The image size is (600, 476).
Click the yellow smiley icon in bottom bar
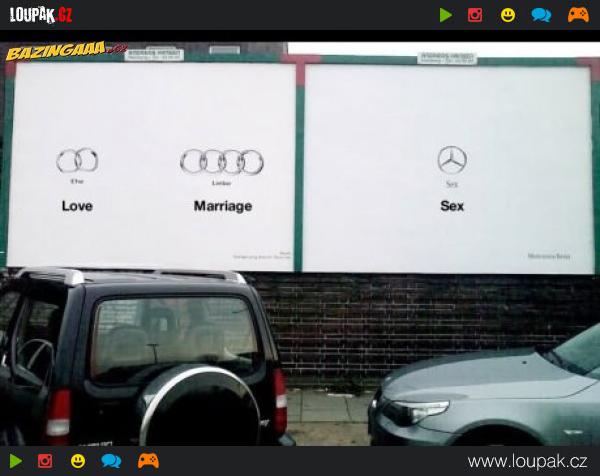78,461
